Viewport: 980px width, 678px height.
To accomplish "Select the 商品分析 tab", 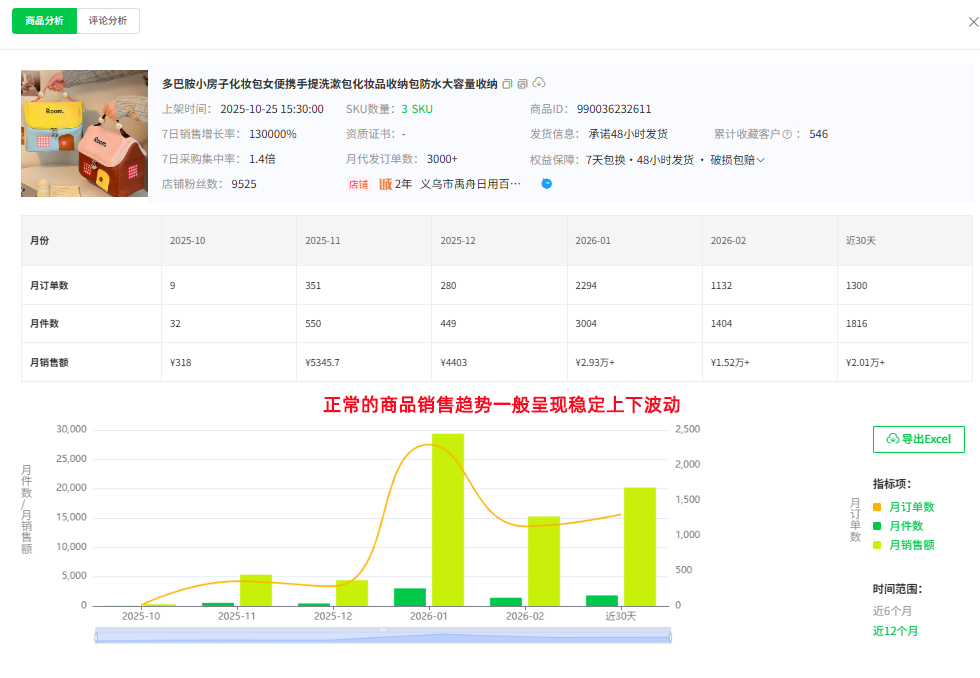I will (x=44, y=21).
